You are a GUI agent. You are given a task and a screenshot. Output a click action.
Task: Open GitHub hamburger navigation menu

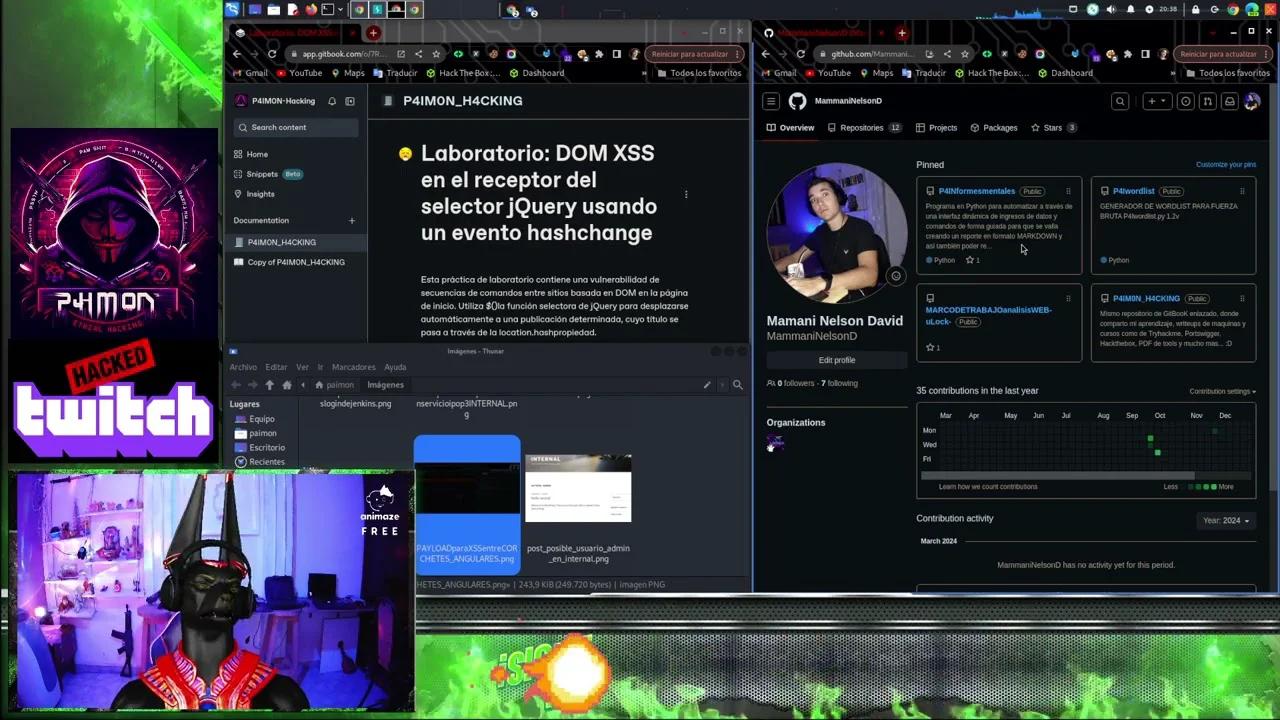(x=771, y=101)
